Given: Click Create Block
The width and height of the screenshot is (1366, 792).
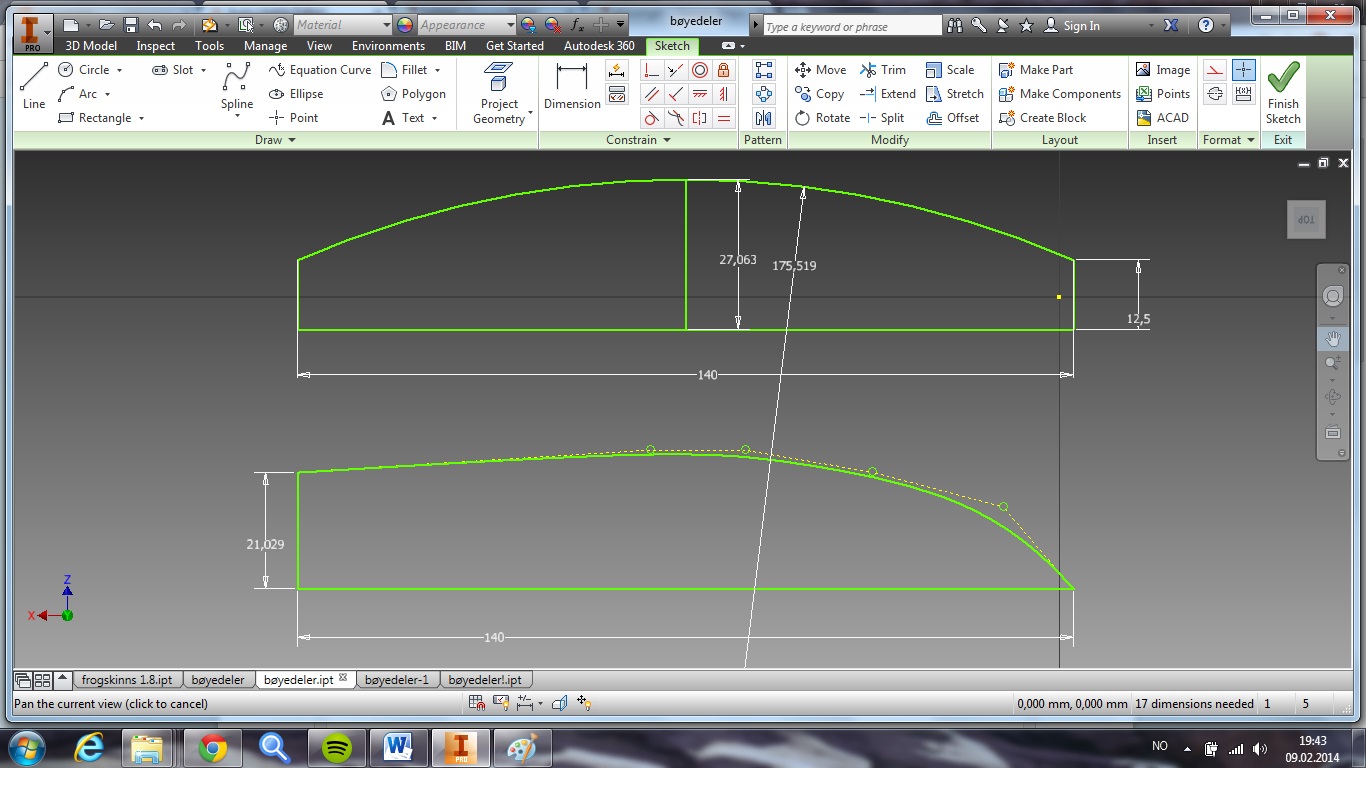Looking at the screenshot, I should coord(1043,118).
